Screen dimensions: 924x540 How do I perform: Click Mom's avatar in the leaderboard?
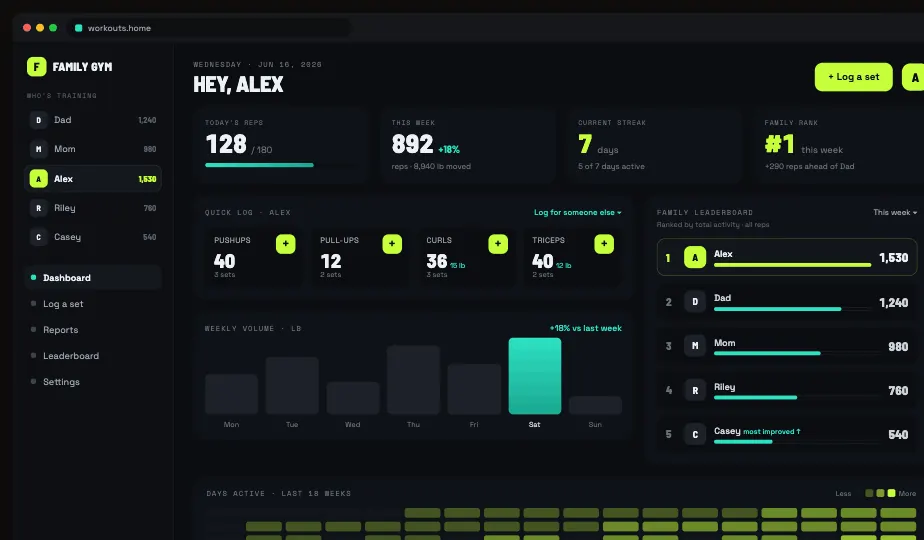(x=695, y=346)
